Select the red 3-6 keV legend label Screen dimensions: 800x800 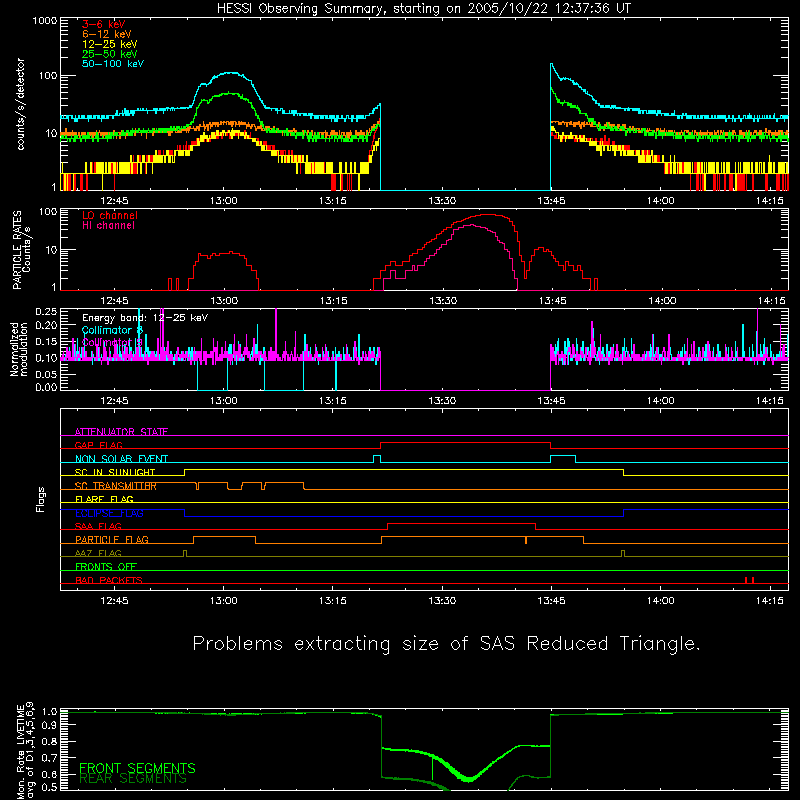click(104, 24)
